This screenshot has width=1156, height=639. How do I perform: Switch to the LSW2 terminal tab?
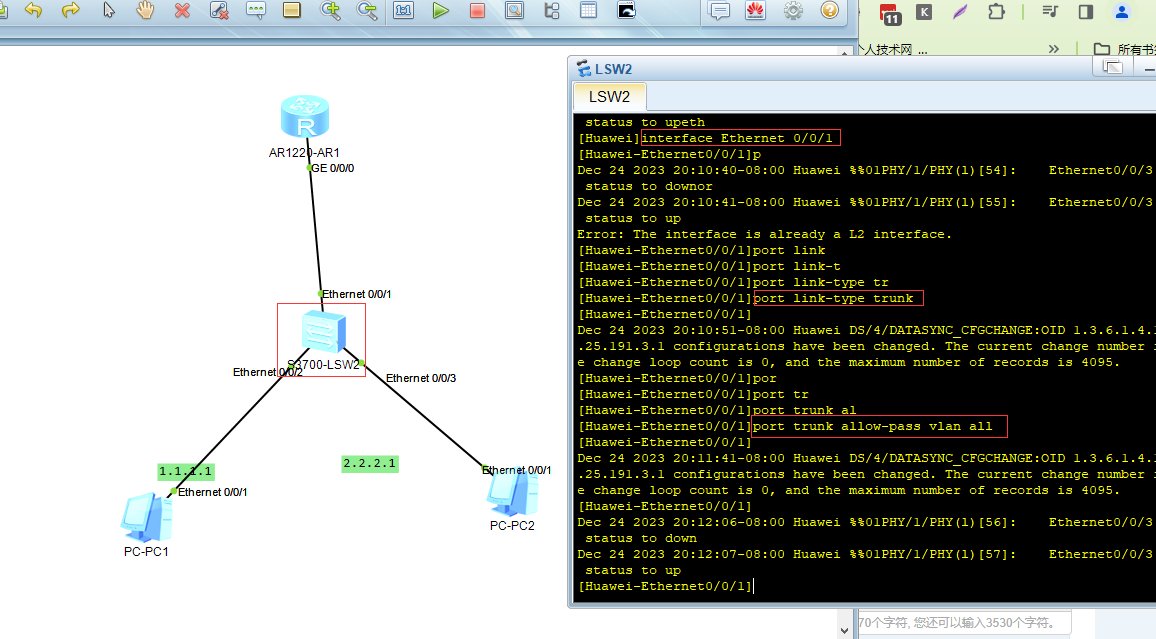coord(610,97)
